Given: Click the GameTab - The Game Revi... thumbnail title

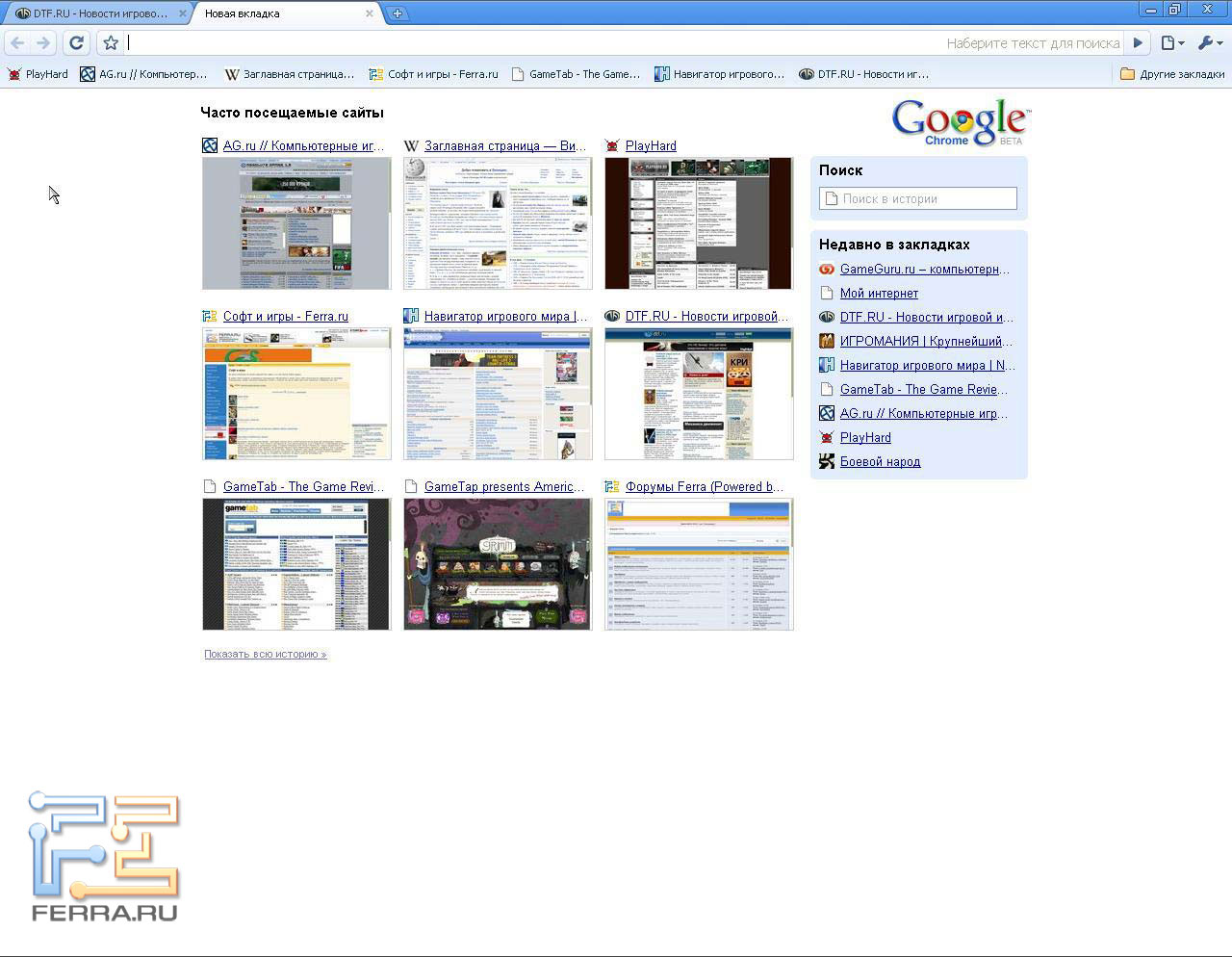Looking at the screenshot, I should (303, 486).
